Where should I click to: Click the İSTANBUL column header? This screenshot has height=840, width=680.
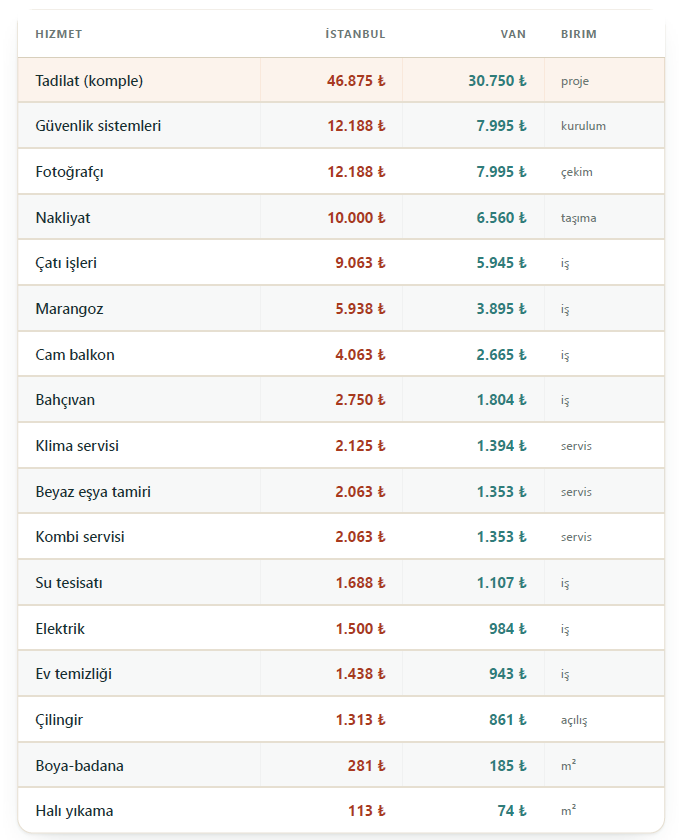(x=355, y=34)
